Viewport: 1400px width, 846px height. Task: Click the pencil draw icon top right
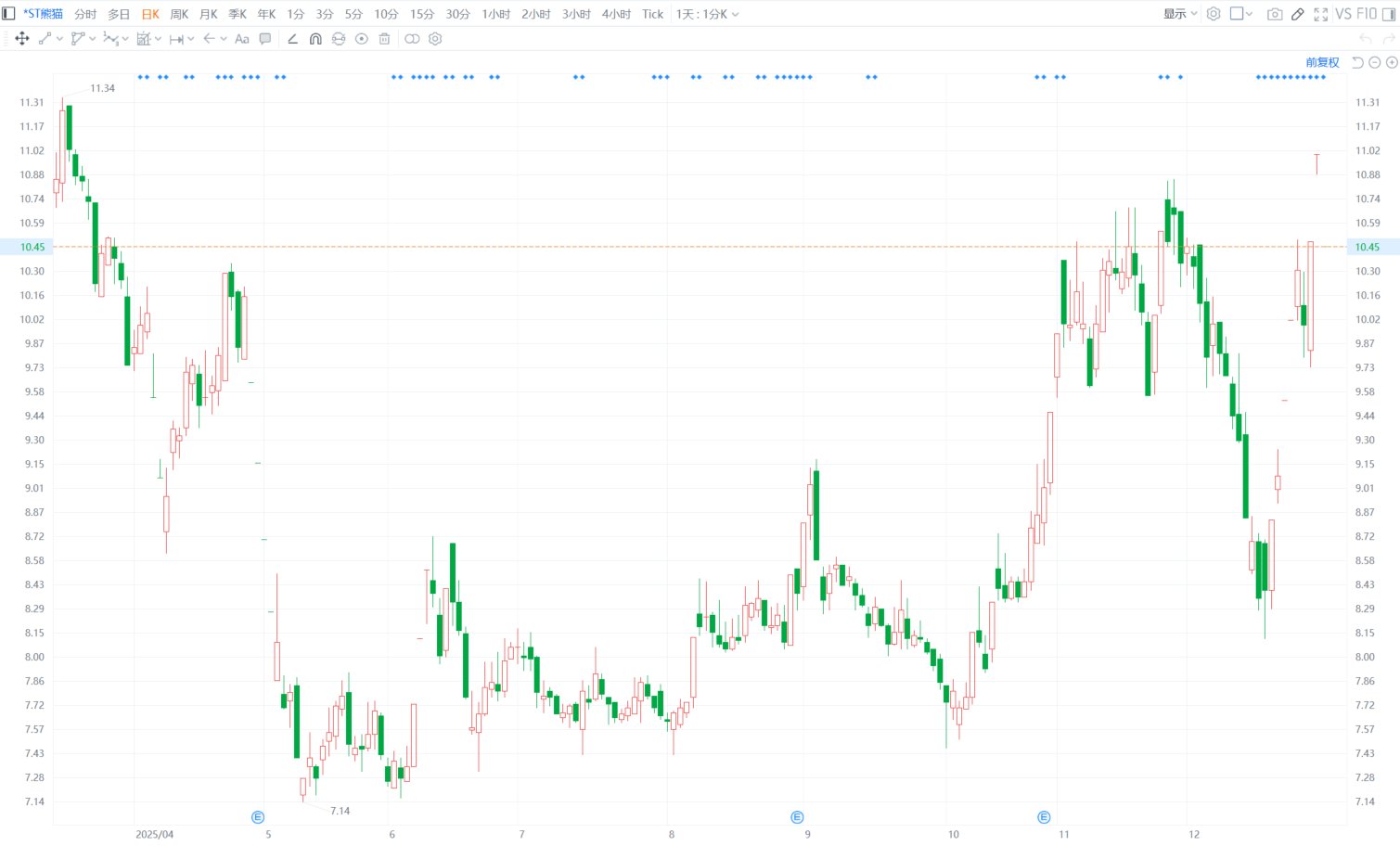pyautogui.click(x=1298, y=14)
